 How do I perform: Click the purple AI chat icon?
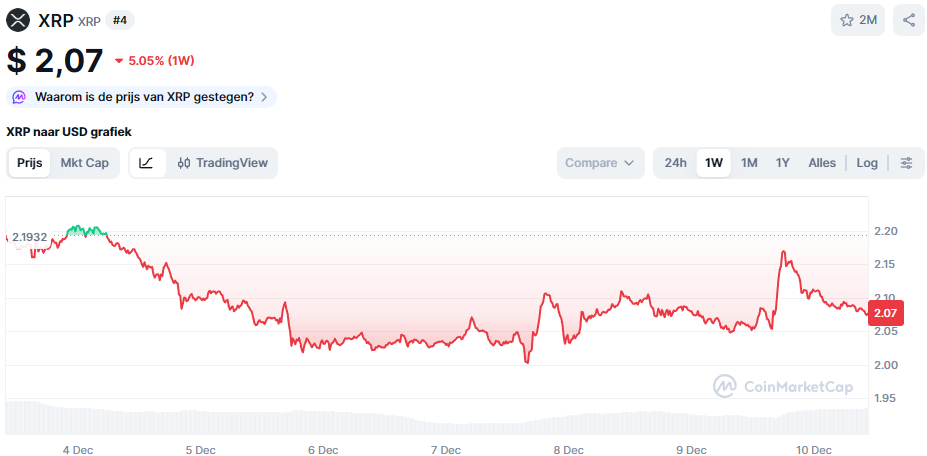coord(19,97)
